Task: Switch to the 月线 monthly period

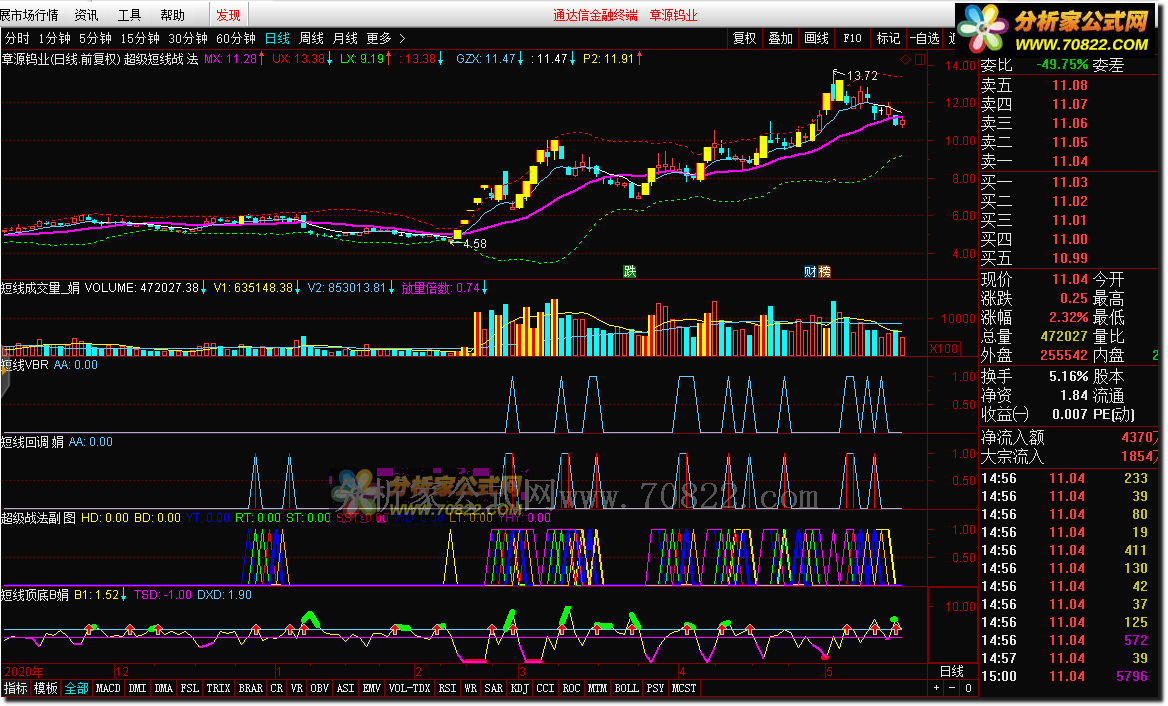Action: pyautogui.click(x=345, y=38)
